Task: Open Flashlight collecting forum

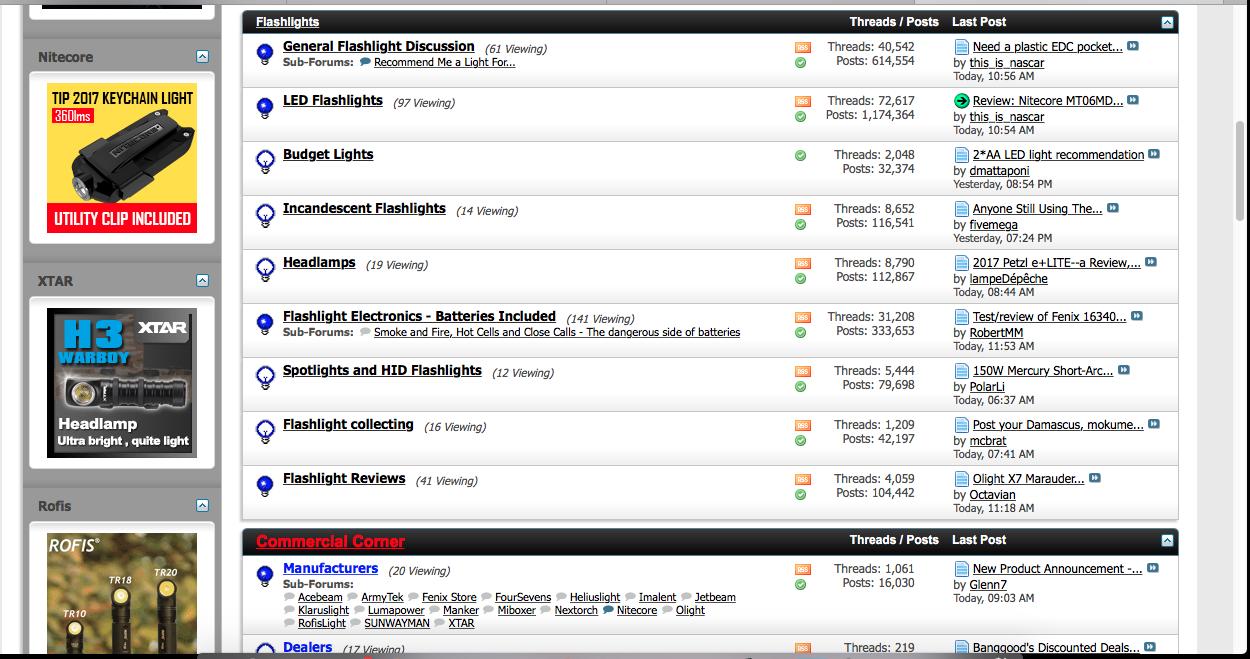Action: [x=348, y=424]
